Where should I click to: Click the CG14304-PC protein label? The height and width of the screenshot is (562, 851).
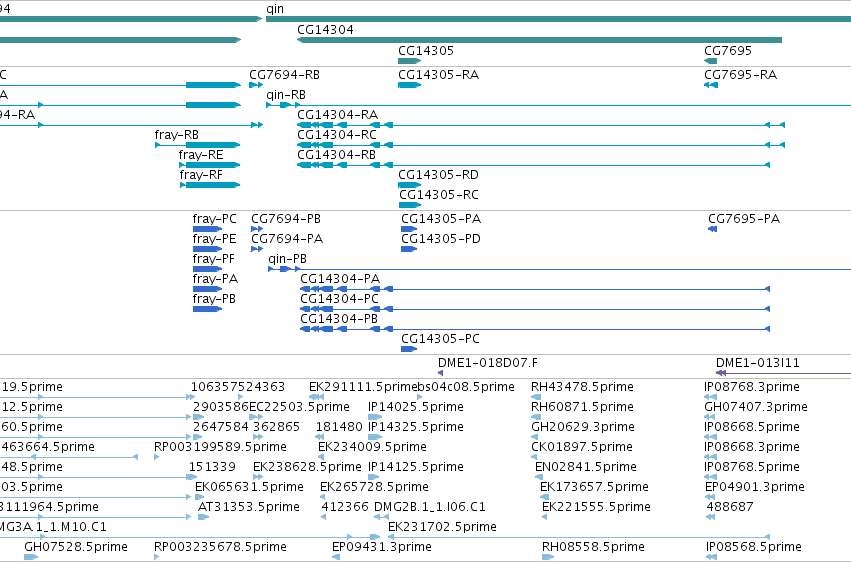(340, 299)
